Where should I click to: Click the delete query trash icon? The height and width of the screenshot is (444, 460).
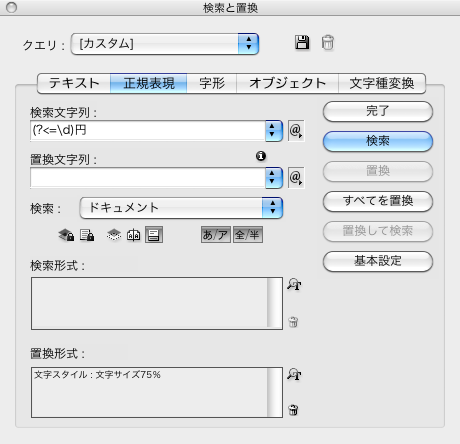click(328, 43)
